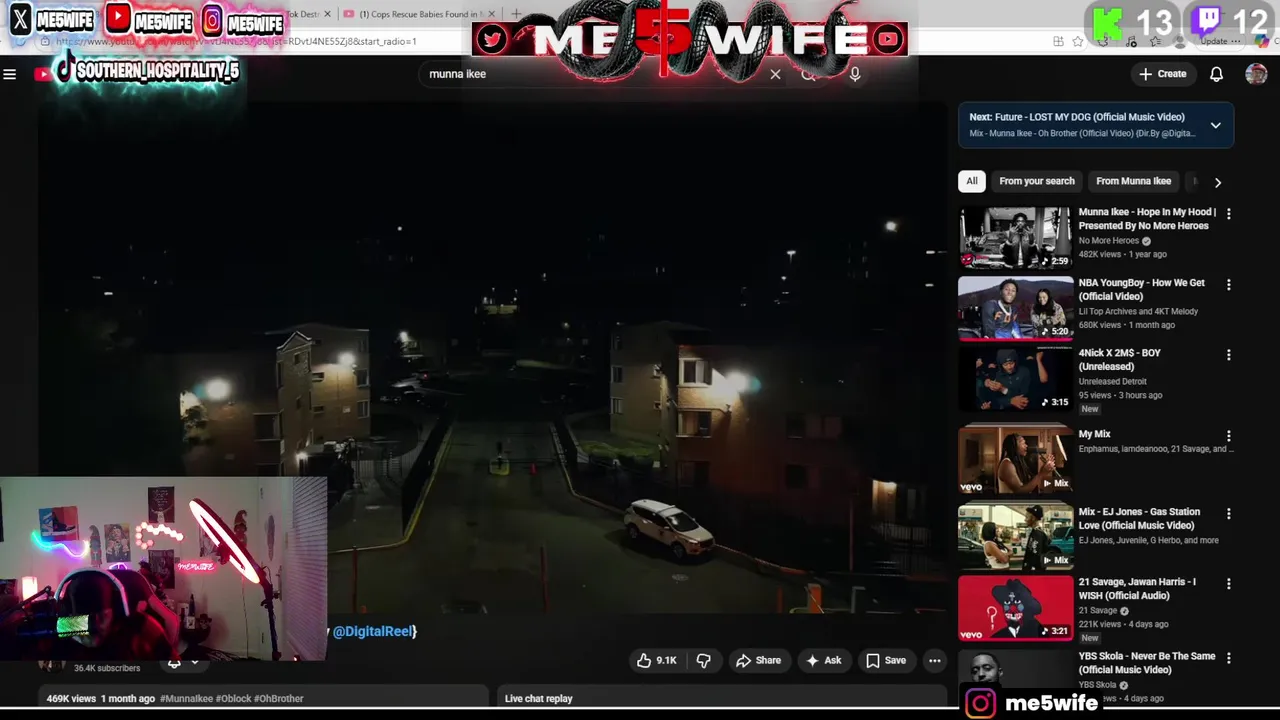The height and width of the screenshot is (720, 1280).
Task: Show more filter chips with the right chevron
Action: point(1217,182)
